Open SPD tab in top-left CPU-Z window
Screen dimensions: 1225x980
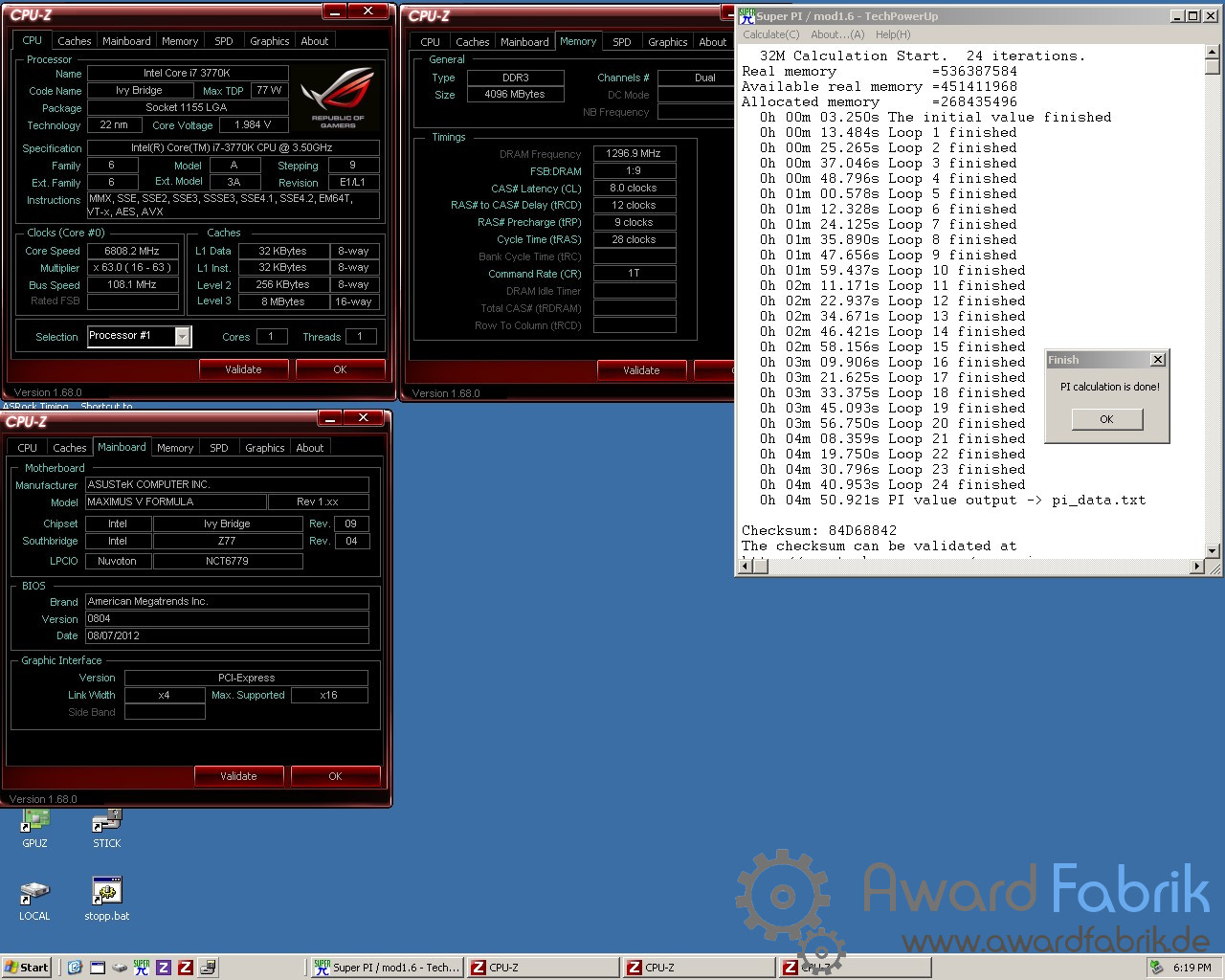click(x=224, y=41)
